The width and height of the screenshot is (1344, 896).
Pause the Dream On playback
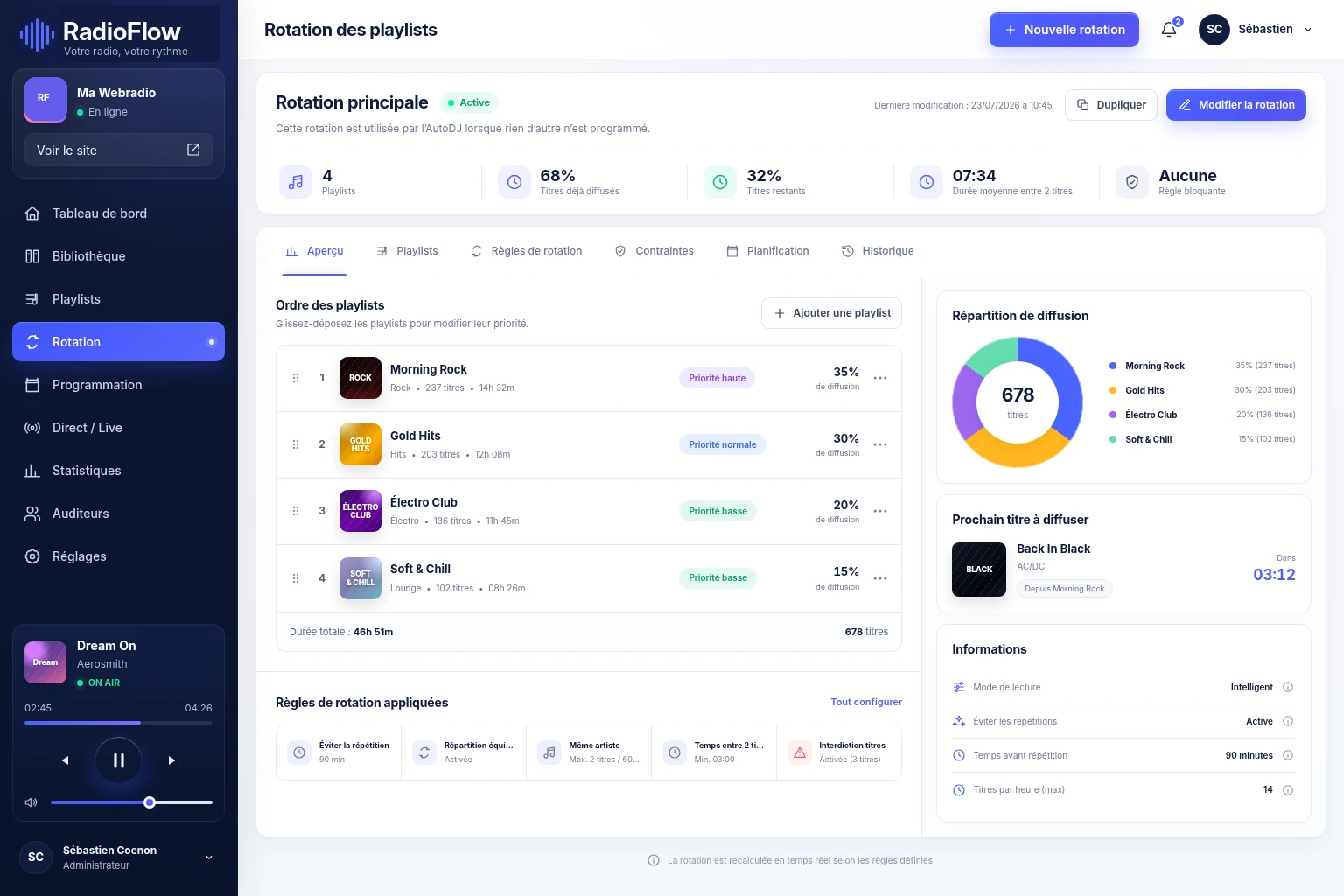pyautogui.click(x=118, y=760)
